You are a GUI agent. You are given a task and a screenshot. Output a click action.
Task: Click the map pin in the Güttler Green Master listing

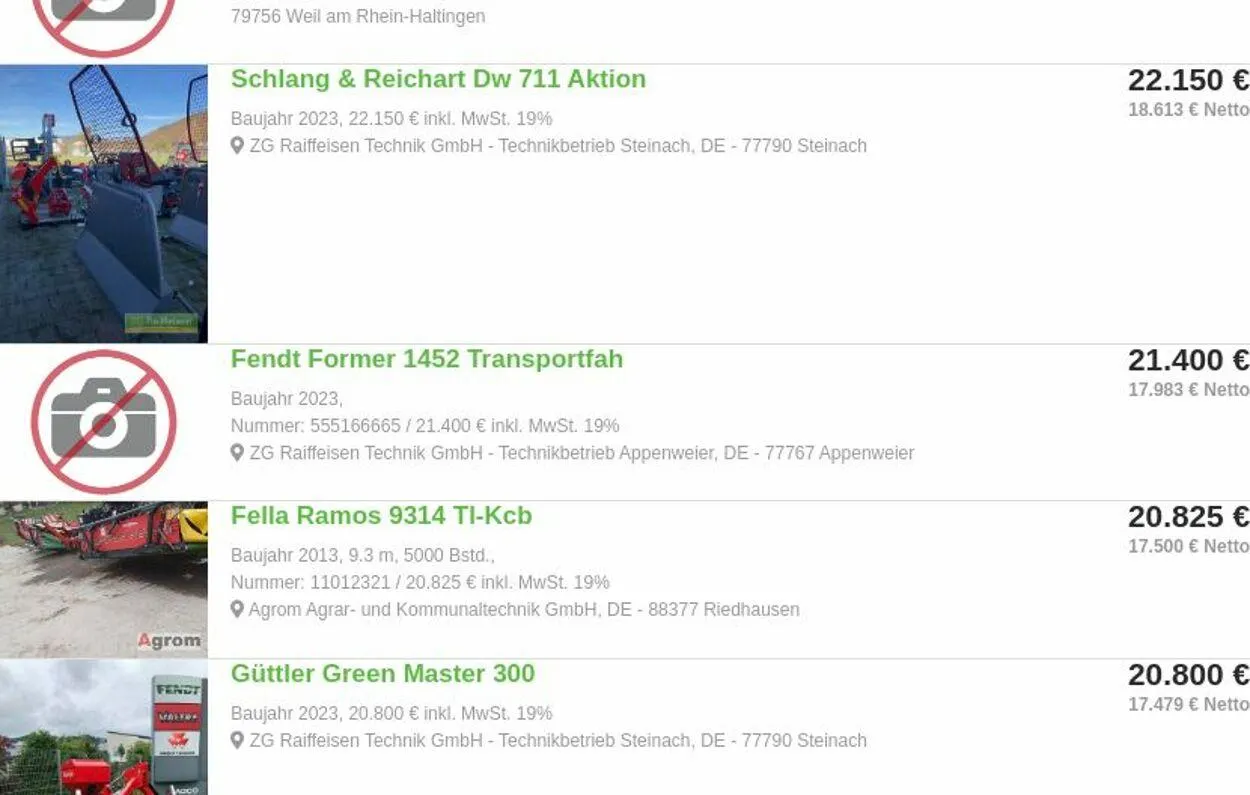237,741
